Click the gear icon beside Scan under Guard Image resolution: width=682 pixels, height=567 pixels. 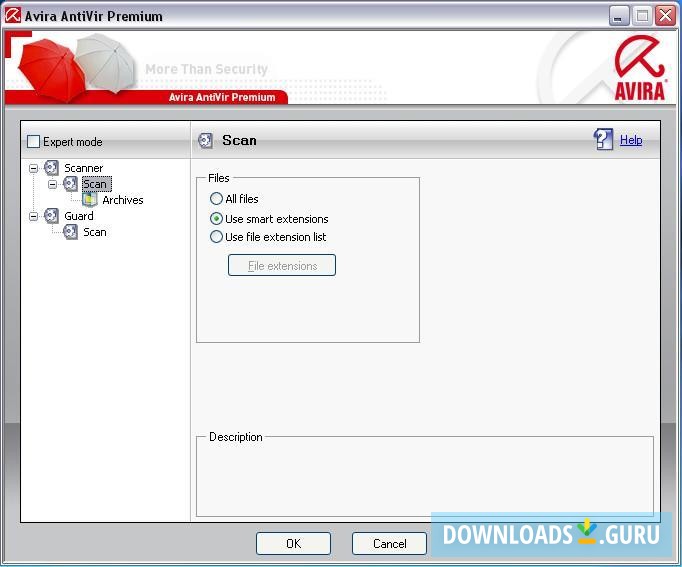(x=70, y=232)
